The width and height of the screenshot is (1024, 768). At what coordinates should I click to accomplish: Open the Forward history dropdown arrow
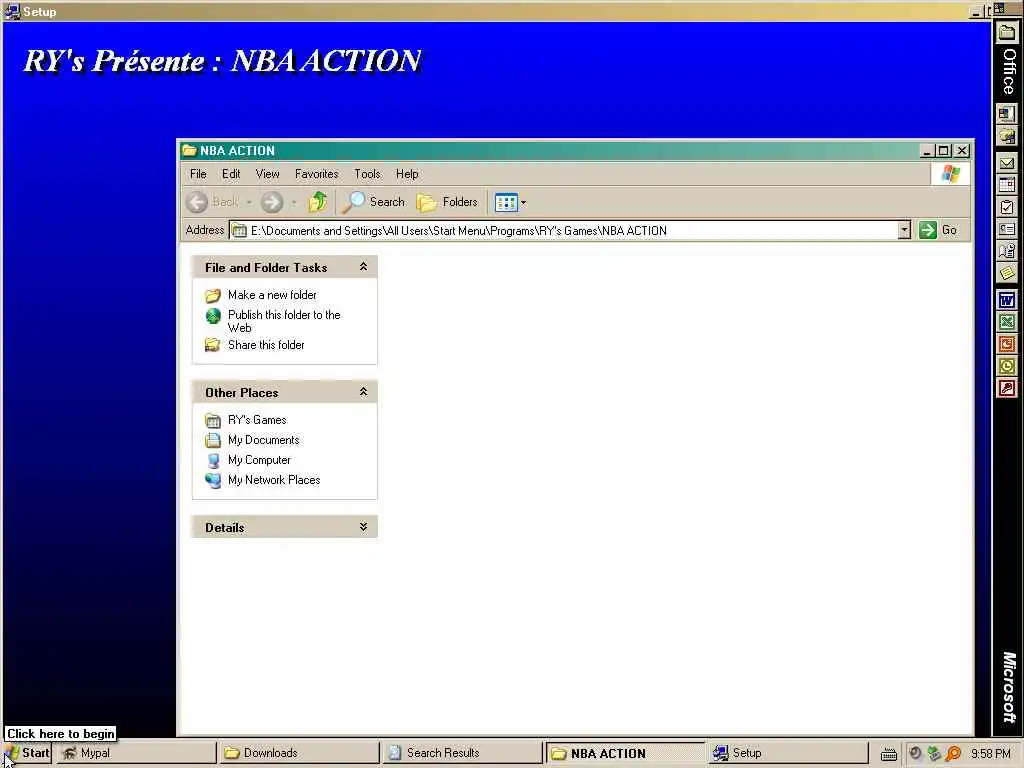[294, 202]
